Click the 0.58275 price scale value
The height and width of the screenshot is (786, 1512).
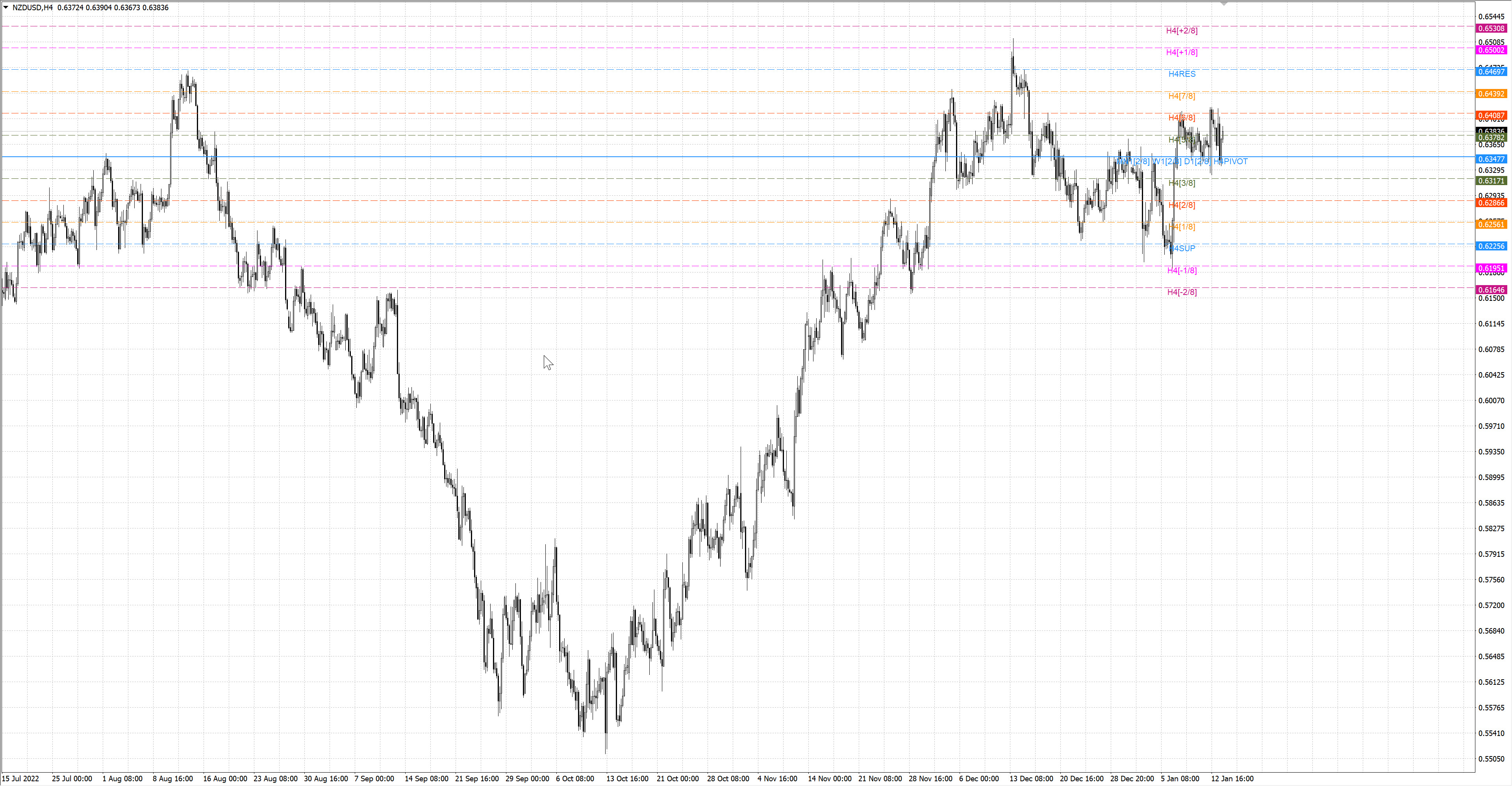pyautogui.click(x=1492, y=528)
